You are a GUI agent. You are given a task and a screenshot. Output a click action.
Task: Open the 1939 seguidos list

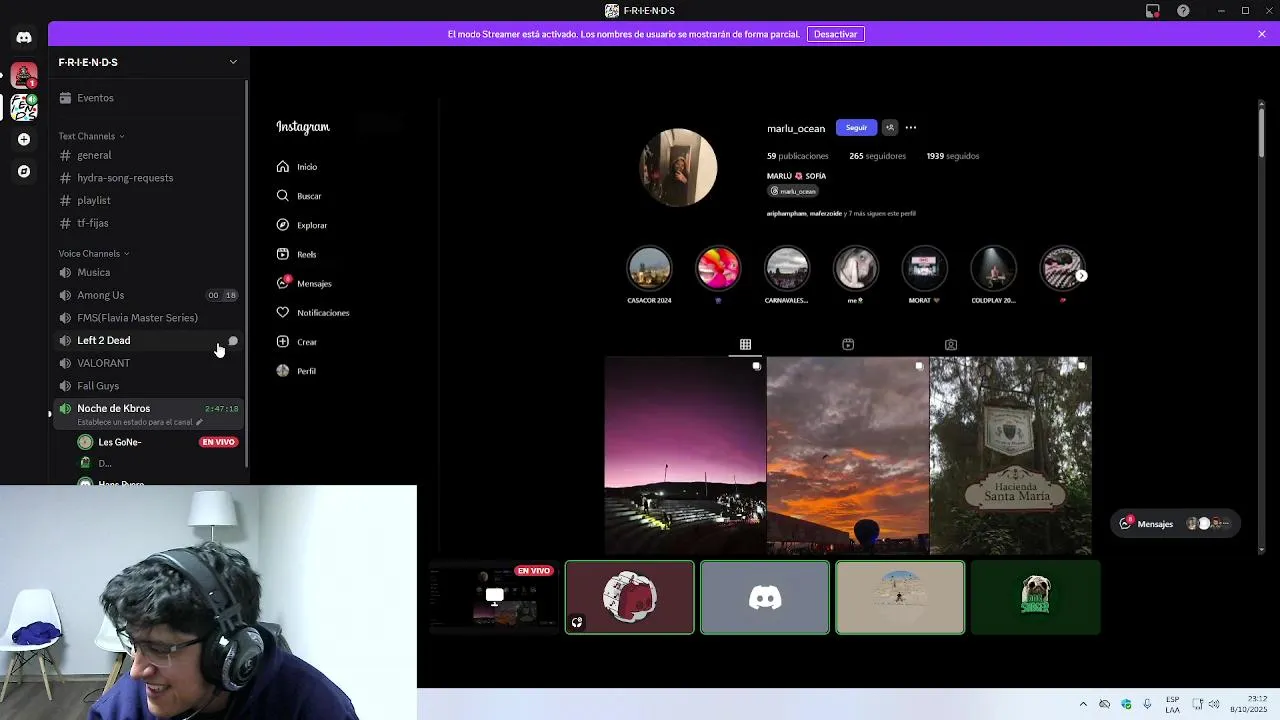(952, 156)
